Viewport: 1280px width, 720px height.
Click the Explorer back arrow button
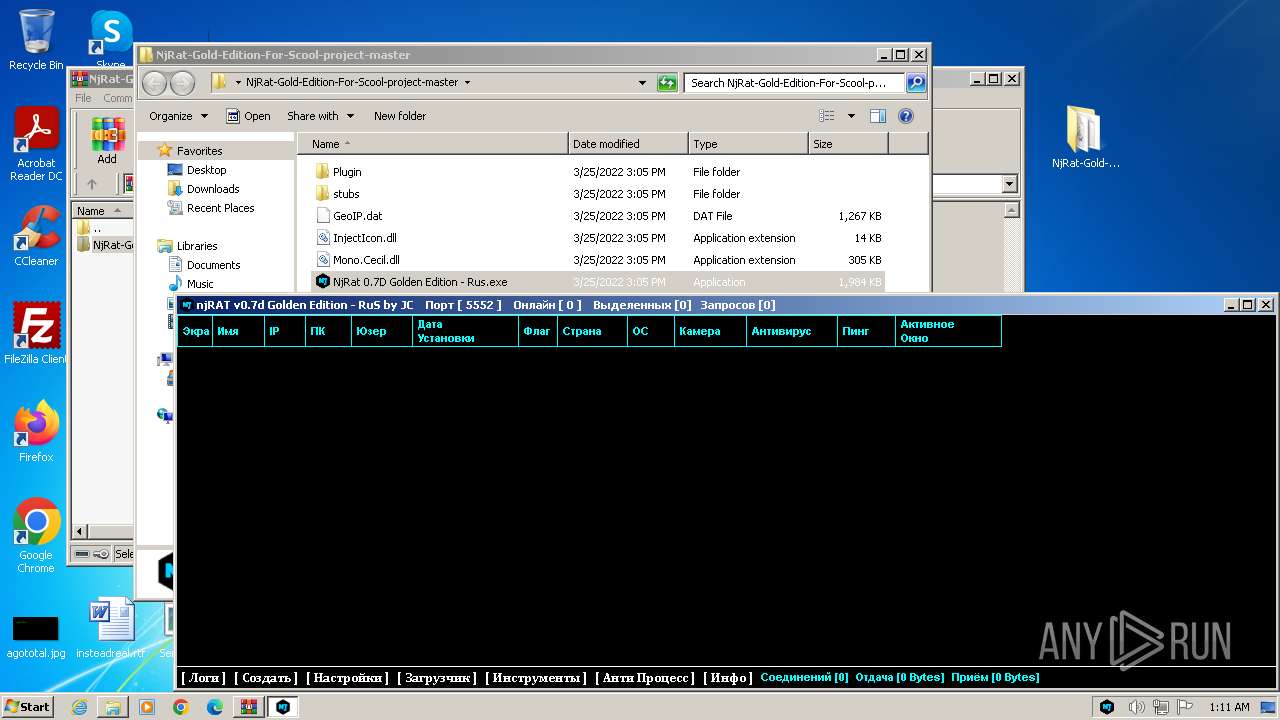tap(155, 83)
